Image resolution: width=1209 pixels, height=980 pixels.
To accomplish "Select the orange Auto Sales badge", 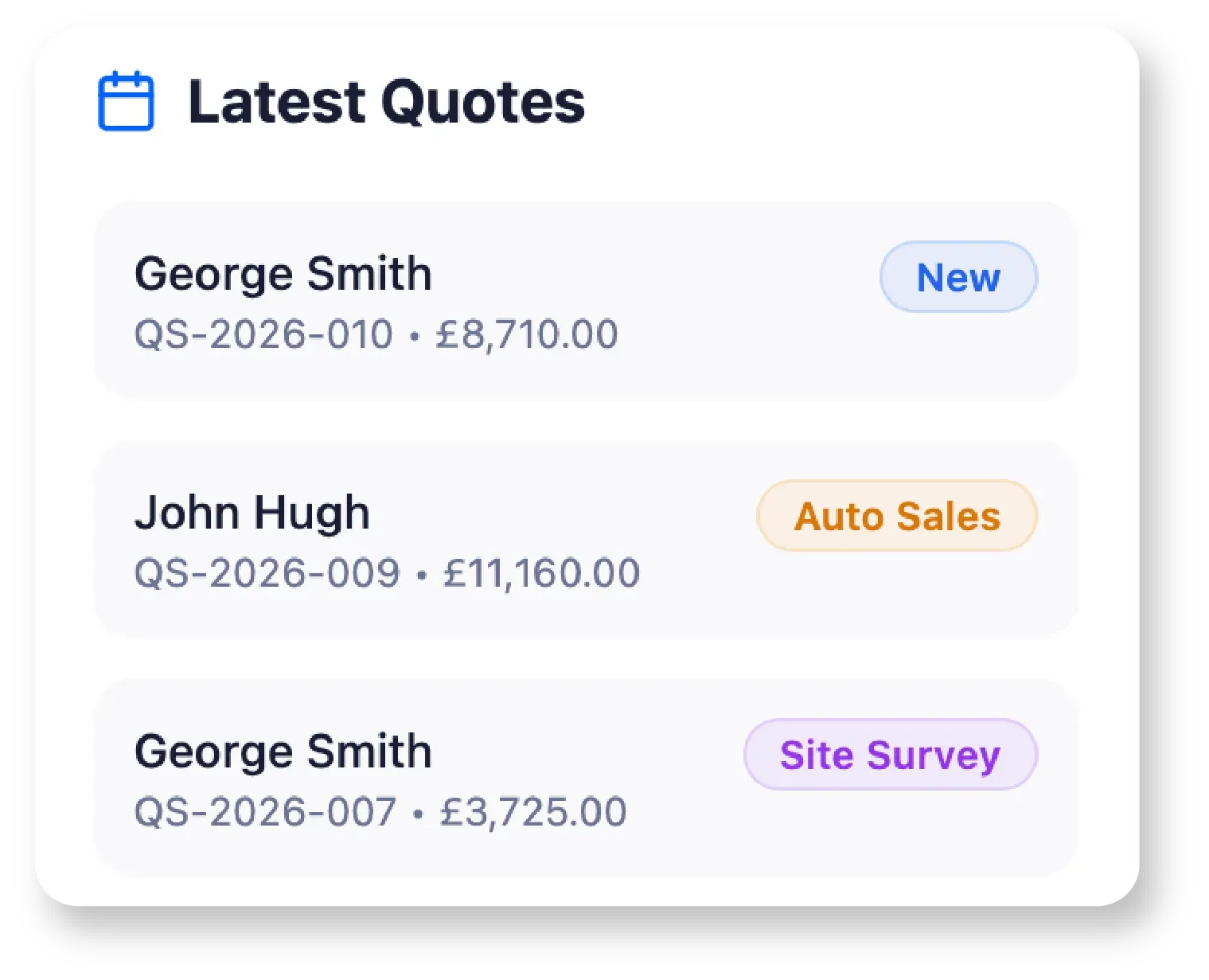I will [897, 516].
